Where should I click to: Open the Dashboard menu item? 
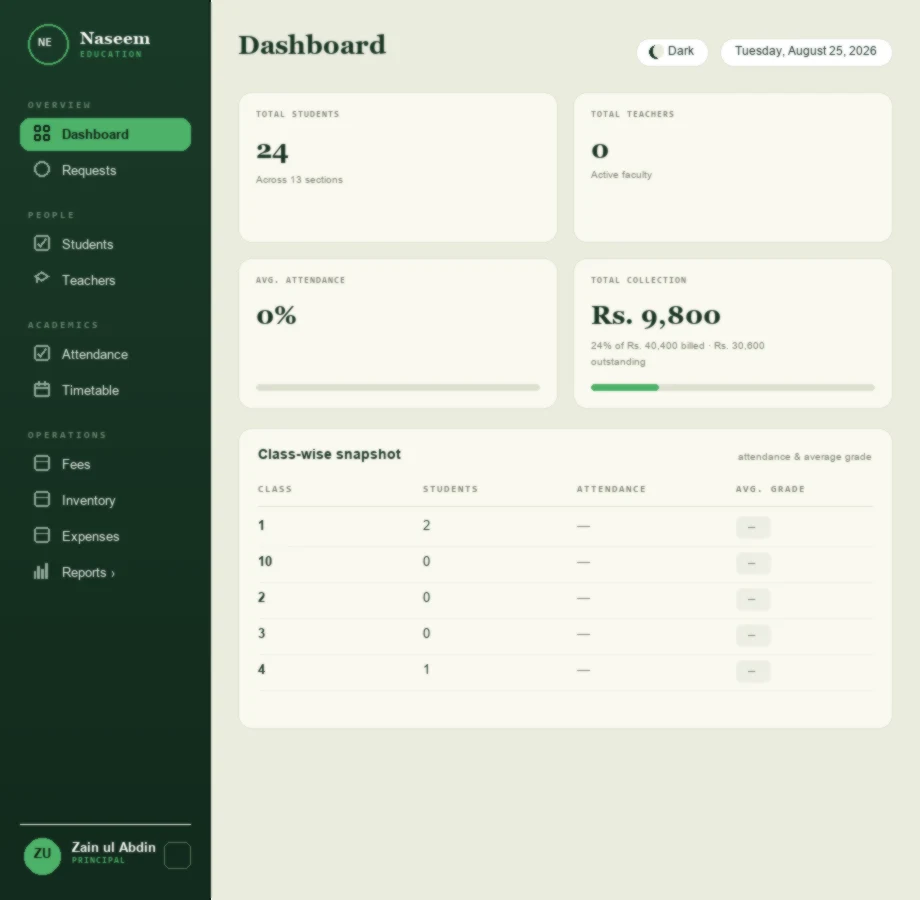coord(105,134)
